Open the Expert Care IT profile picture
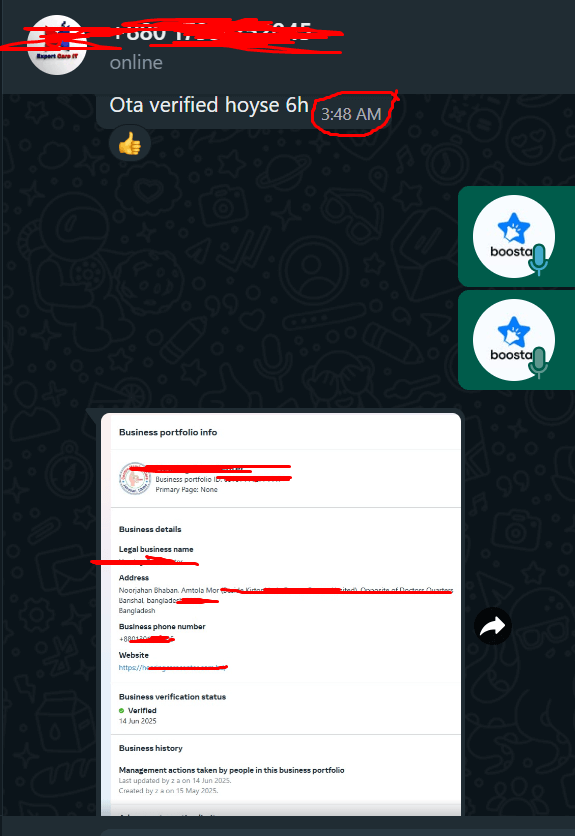The image size is (575, 836). (x=57, y=45)
